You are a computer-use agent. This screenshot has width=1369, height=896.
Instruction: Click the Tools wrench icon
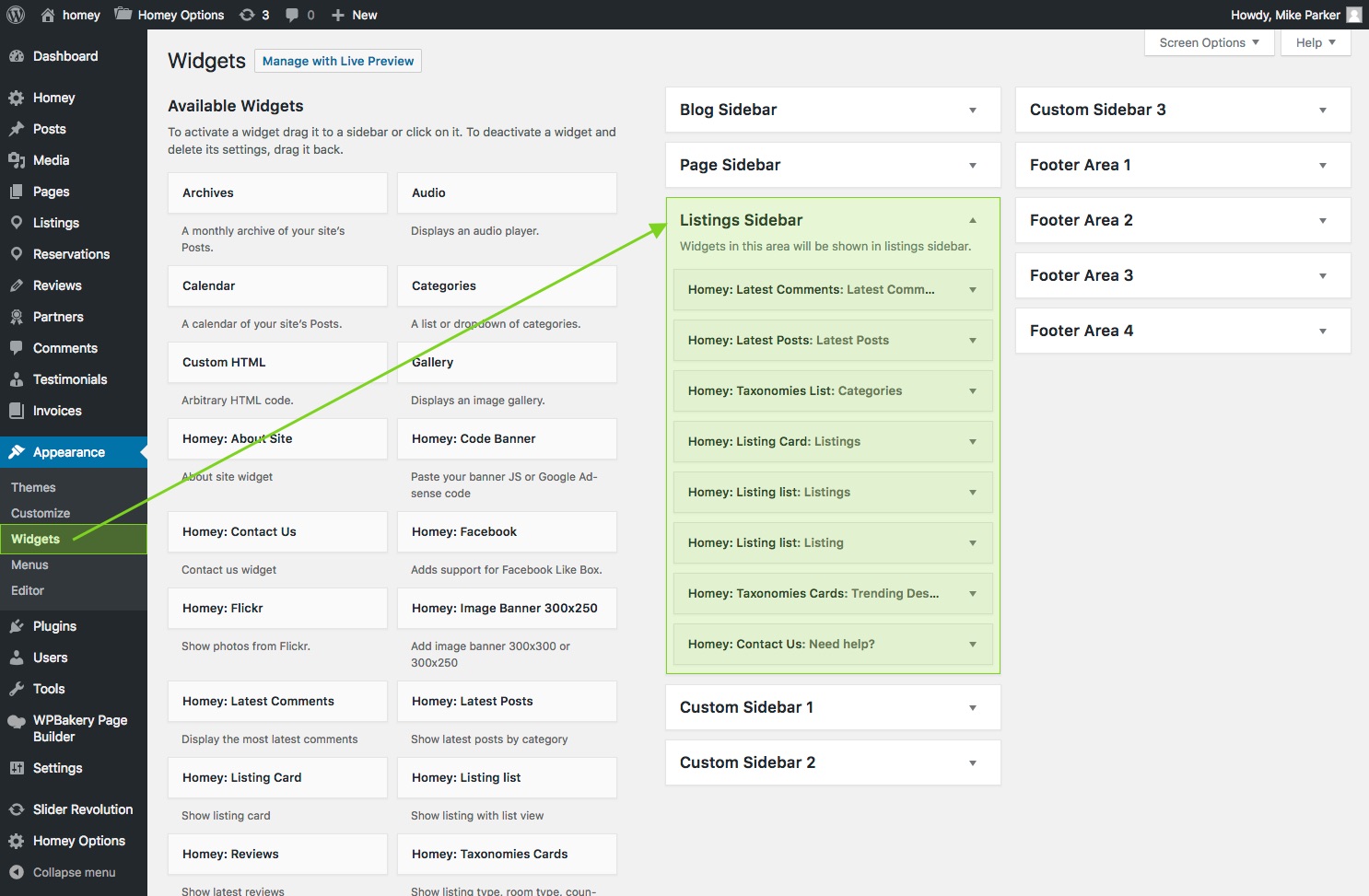17,689
